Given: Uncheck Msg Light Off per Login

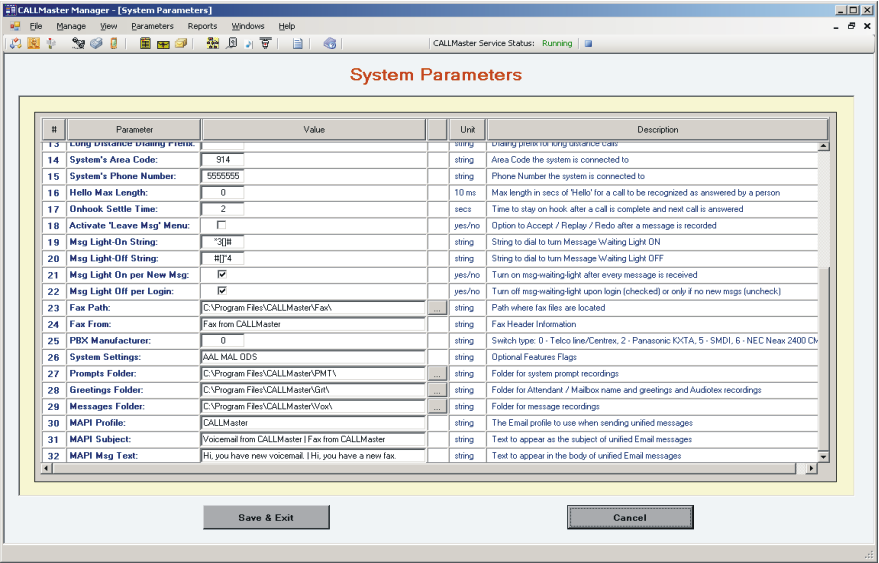Looking at the screenshot, I should click(x=222, y=290).
